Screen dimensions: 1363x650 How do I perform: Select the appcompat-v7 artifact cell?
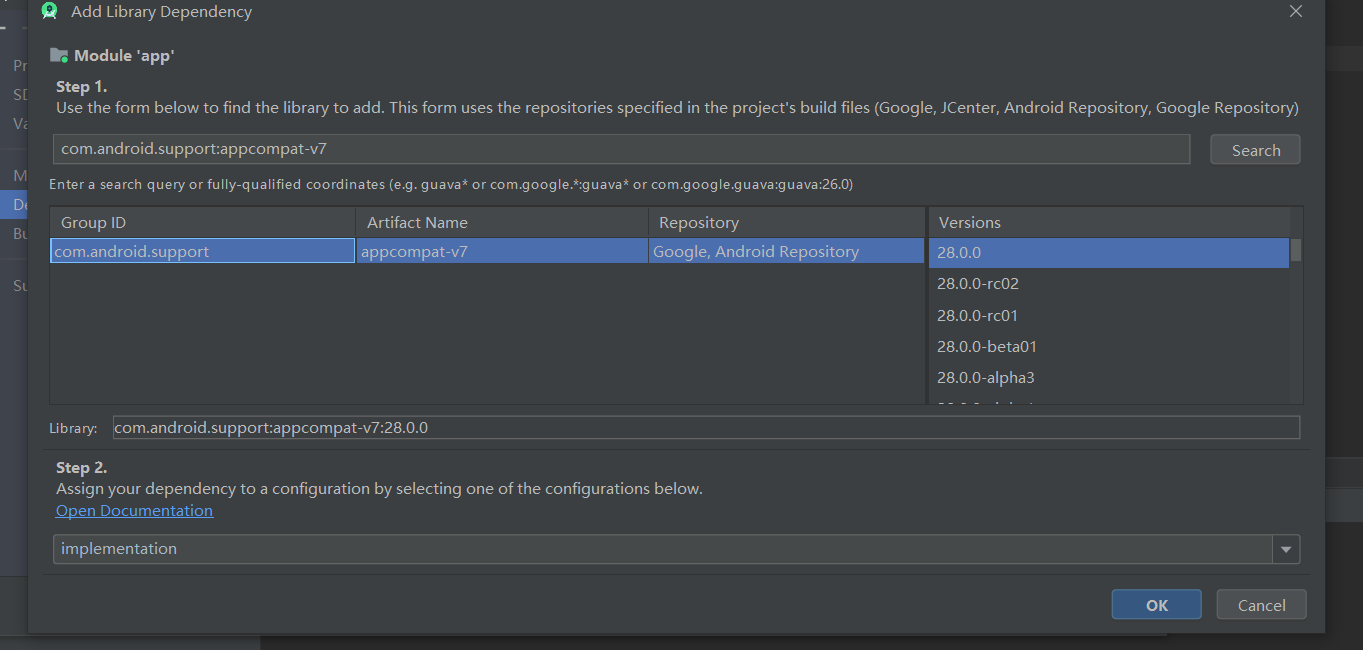click(502, 251)
